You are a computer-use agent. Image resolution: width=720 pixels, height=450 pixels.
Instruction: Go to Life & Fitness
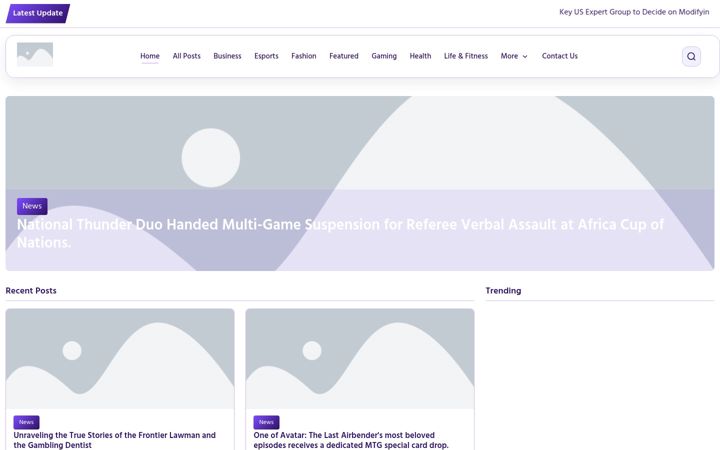tap(466, 56)
